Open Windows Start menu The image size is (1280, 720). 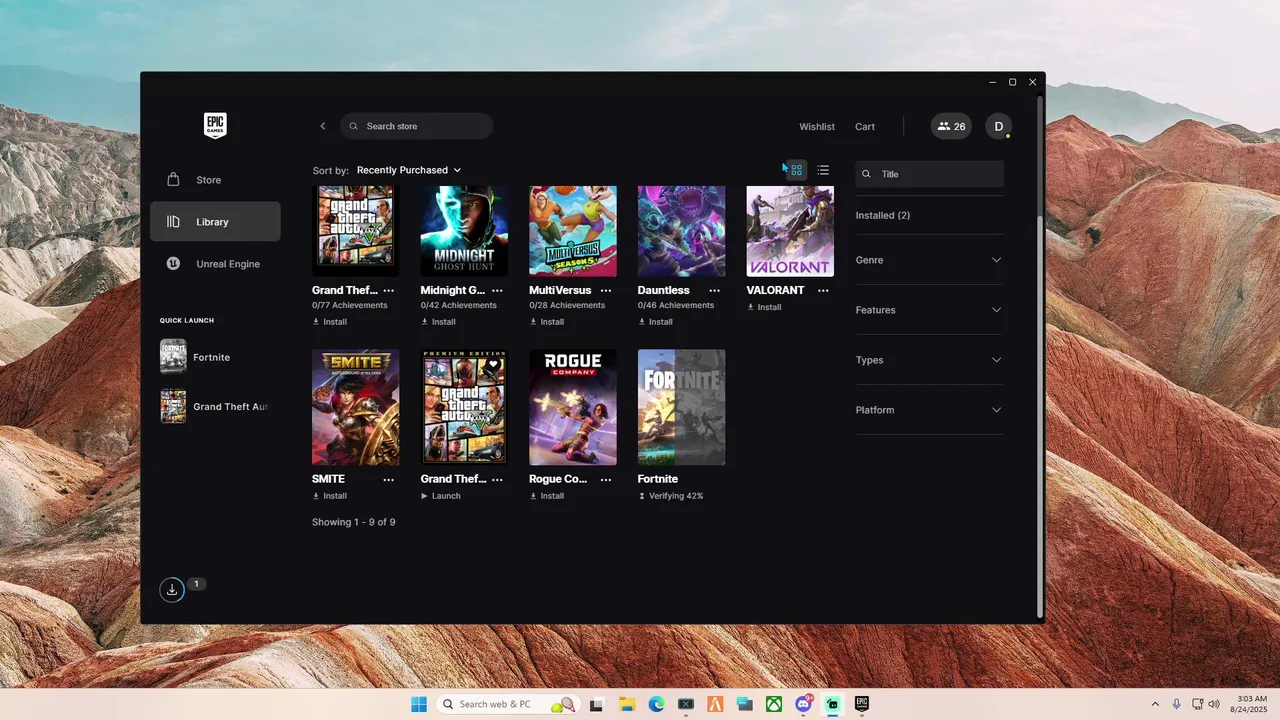[419, 704]
